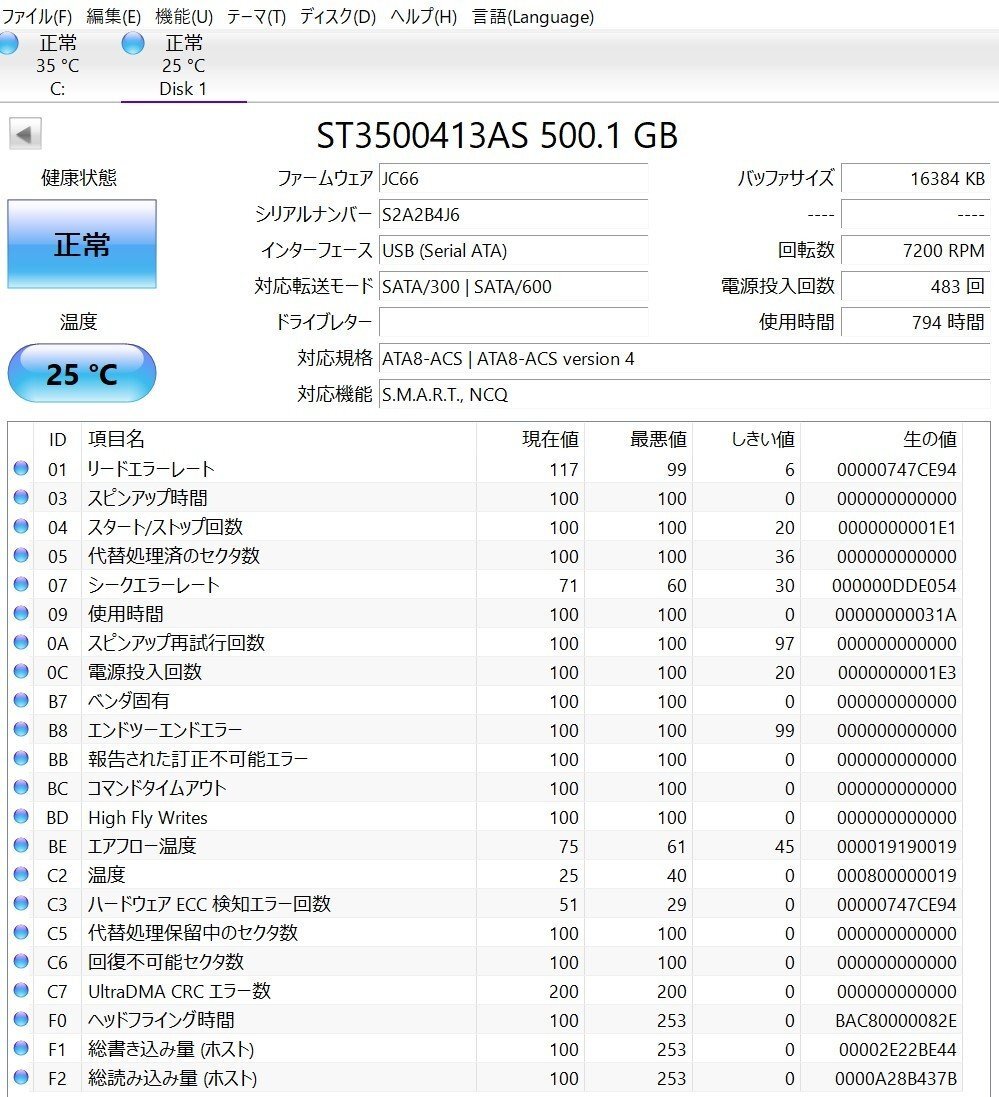This screenshot has width=999, height=1097.
Task: Click the serial number field S2A2B4J6
Action: point(513,214)
